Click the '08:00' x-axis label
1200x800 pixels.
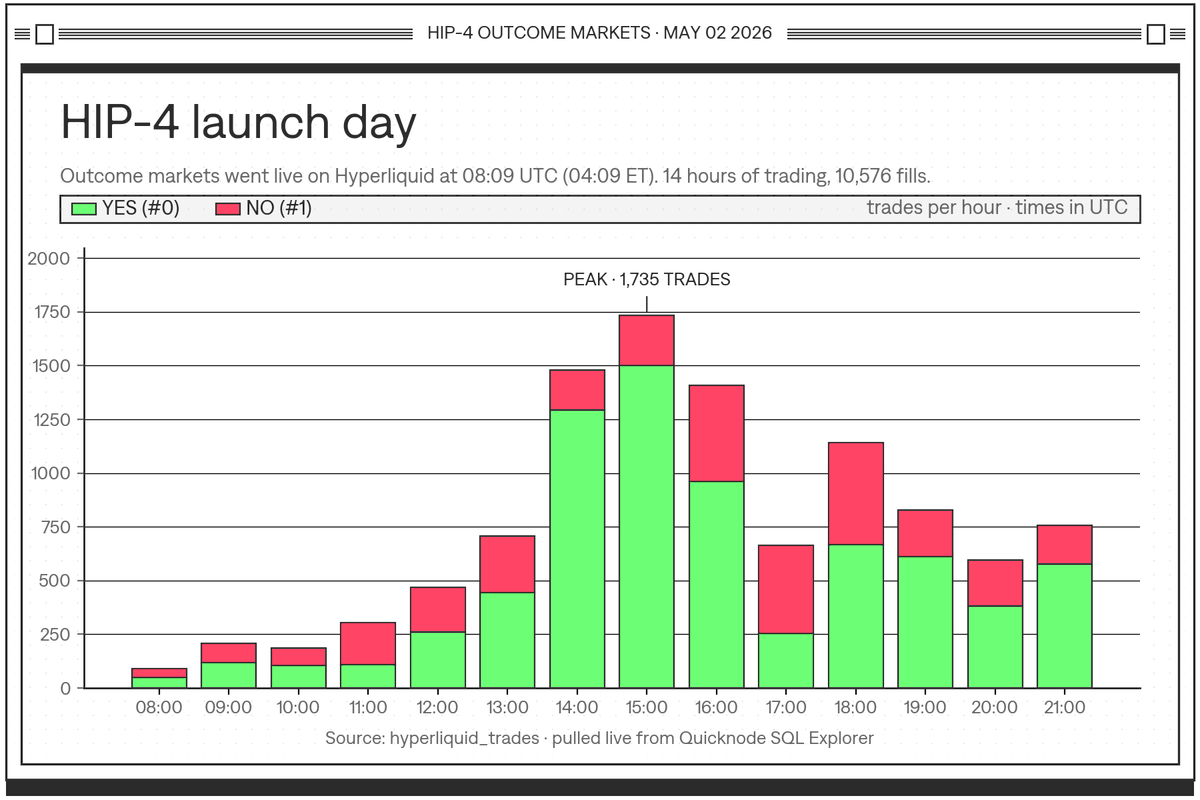(158, 707)
